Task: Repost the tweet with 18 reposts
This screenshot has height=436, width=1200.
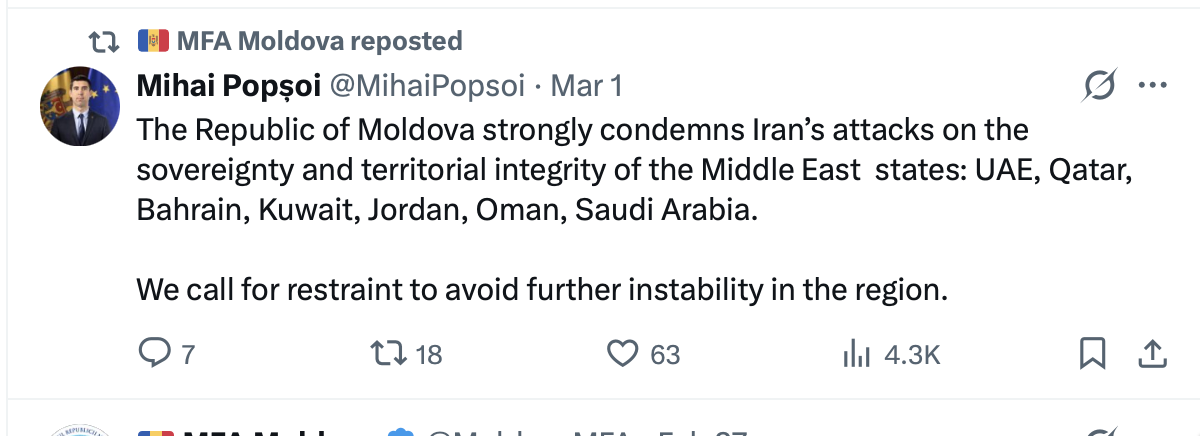Action: (x=385, y=353)
